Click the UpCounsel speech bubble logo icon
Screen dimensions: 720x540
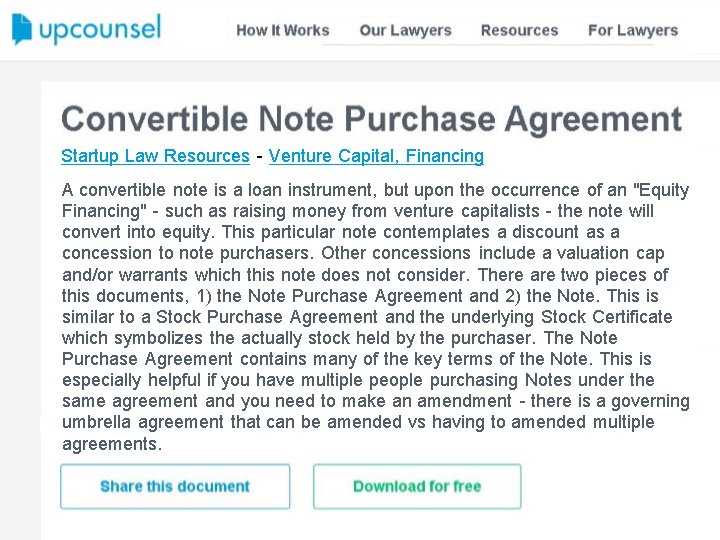coord(22,30)
